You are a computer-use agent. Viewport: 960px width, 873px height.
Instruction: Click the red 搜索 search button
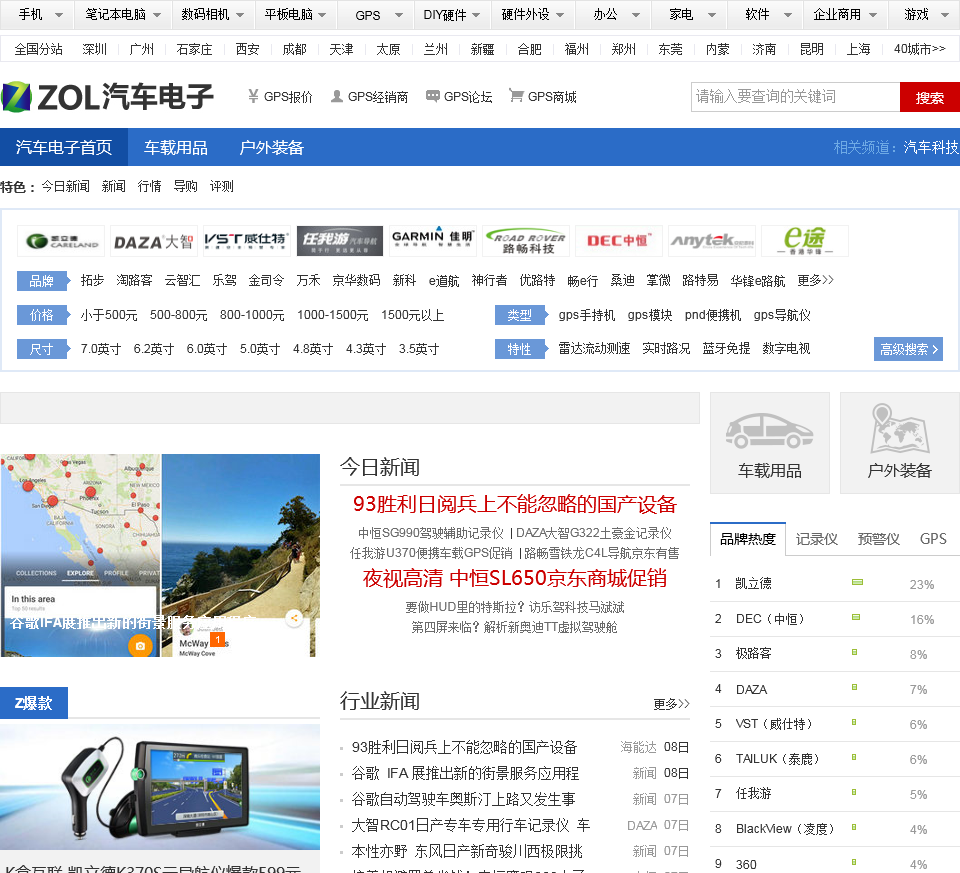point(929,97)
